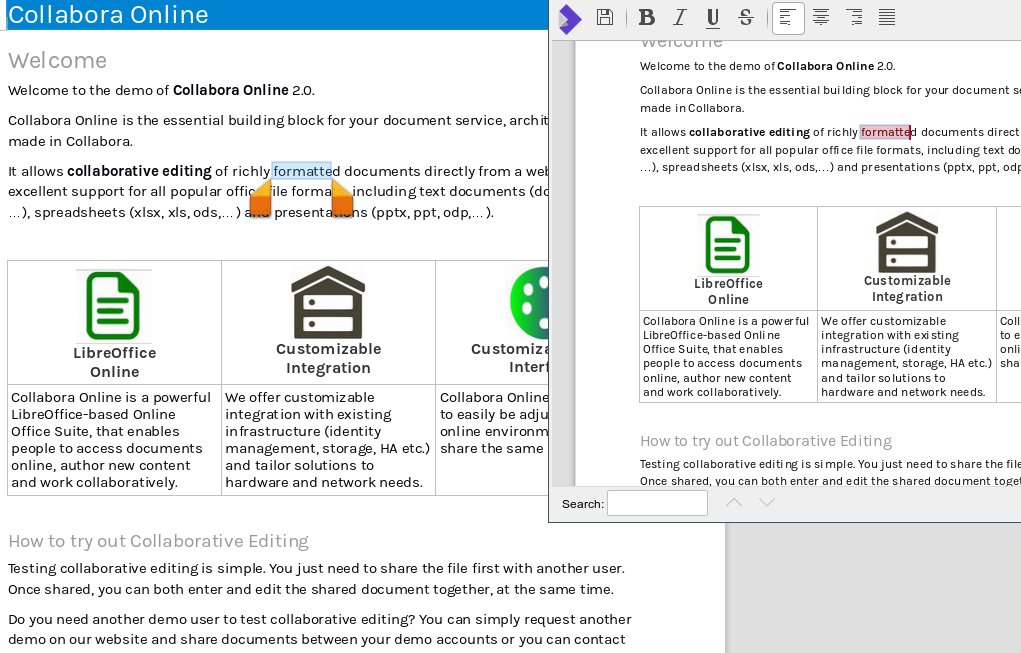Click the search next down arrow

(x=767, y=502)
